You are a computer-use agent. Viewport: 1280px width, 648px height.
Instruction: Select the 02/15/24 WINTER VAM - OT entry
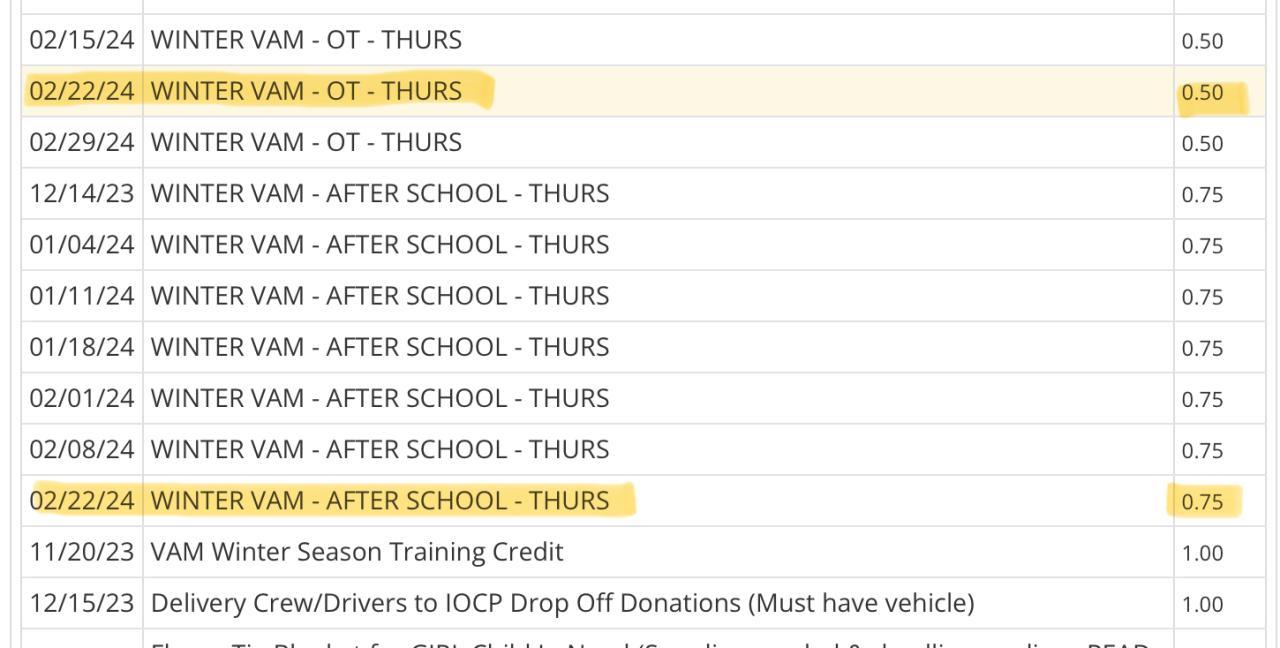(x=306, y=41)
